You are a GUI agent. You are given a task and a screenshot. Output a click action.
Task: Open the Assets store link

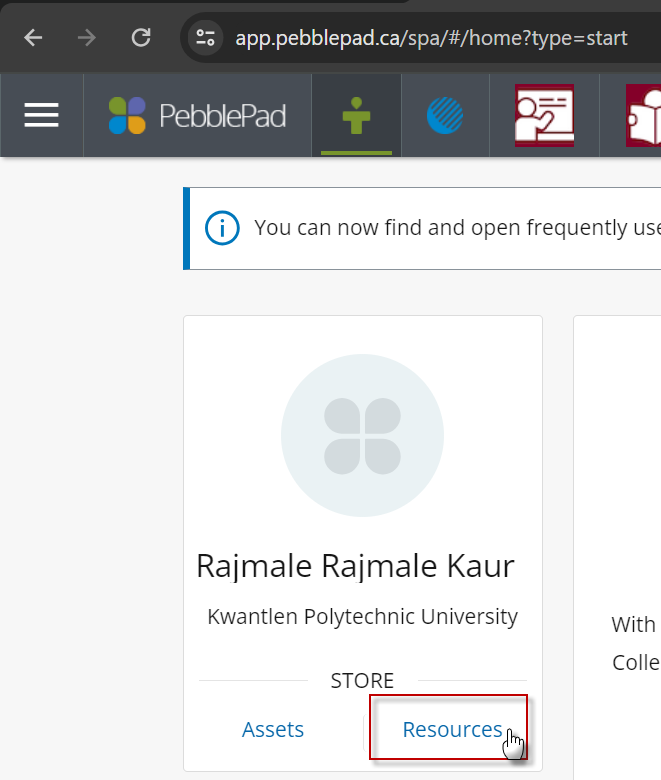click(x=273, y=730)
